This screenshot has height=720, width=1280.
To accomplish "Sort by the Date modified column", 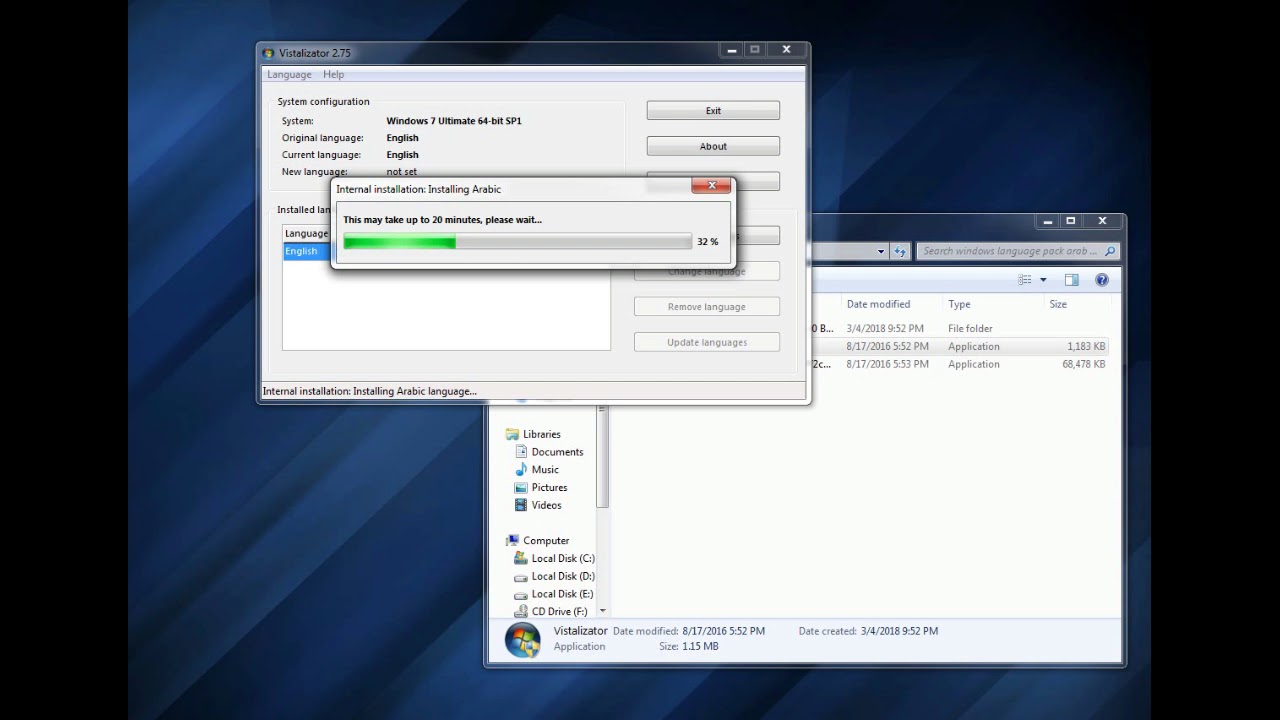I will tap(878, 304).
